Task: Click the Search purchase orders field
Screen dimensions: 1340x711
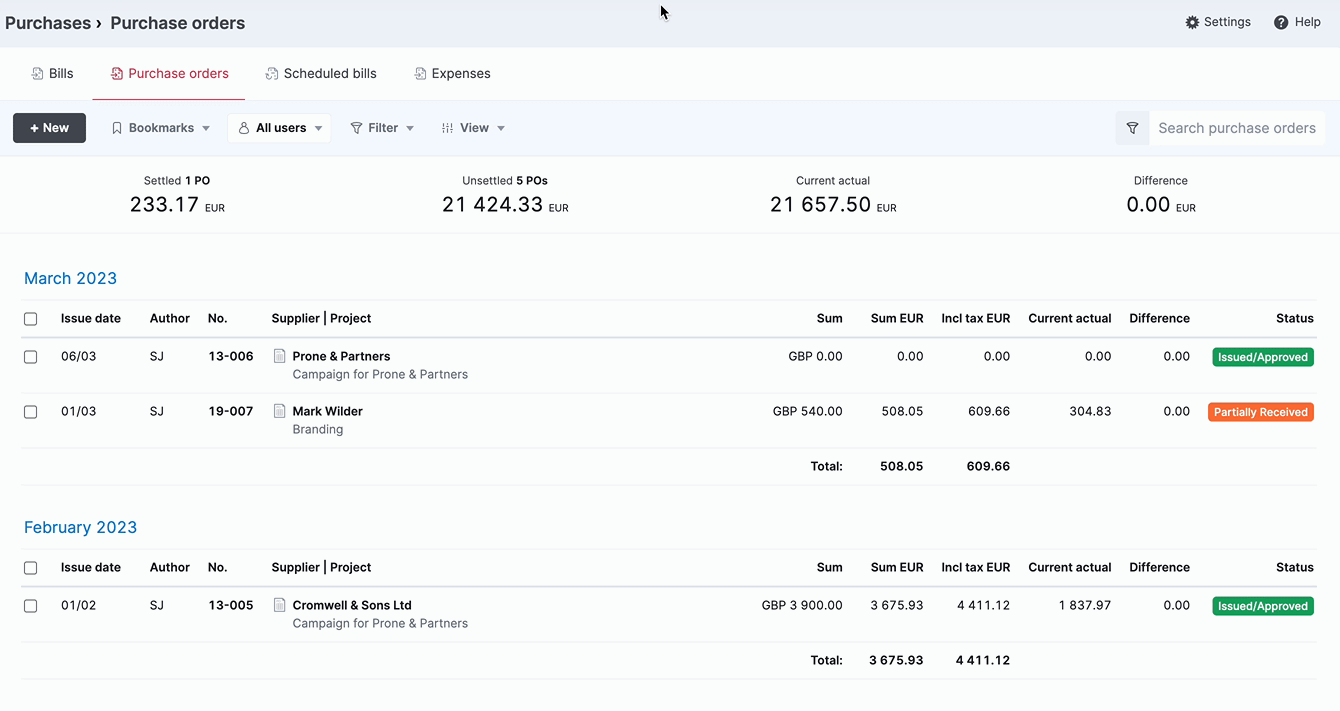Action: (x=1237, y=128)
